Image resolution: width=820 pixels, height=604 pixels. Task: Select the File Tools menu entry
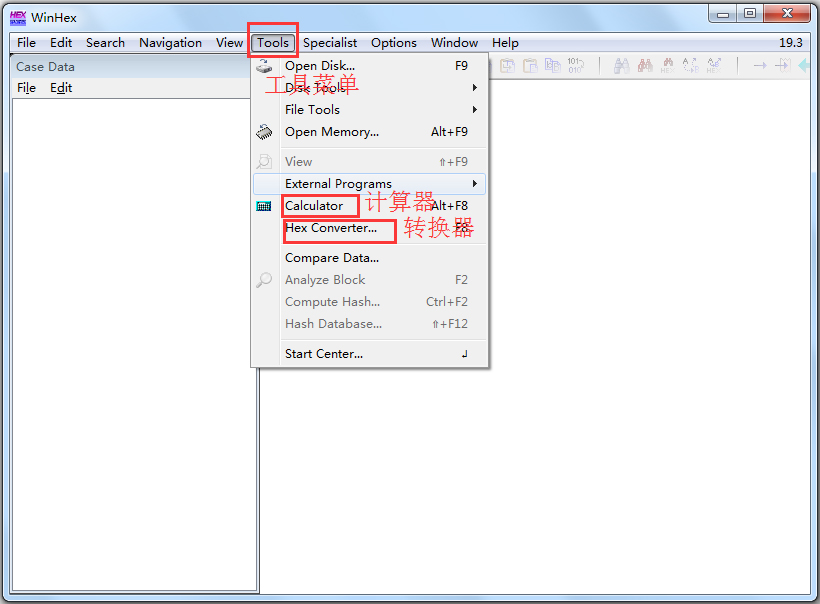coord(370,109)
